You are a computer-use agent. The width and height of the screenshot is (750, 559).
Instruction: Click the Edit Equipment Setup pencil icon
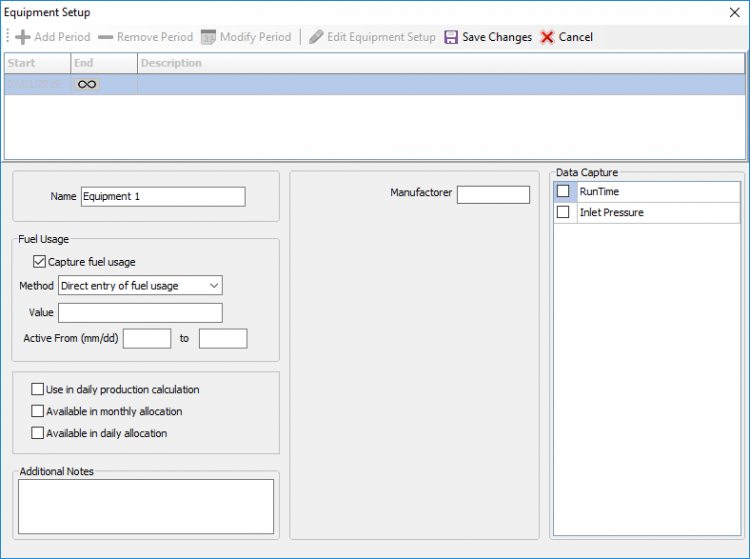[x=316, y=37]
